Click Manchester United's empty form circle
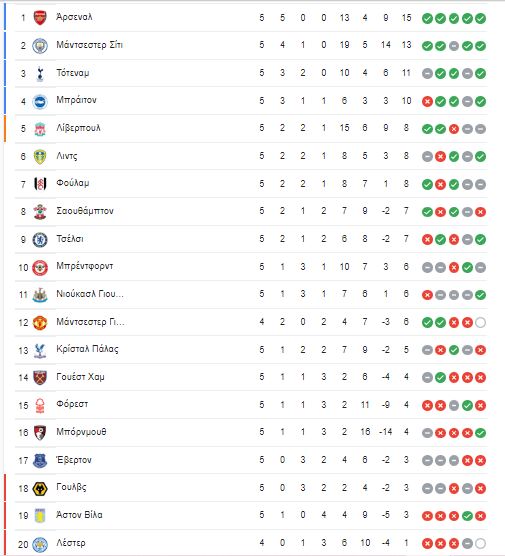 (x=480, y=323)
